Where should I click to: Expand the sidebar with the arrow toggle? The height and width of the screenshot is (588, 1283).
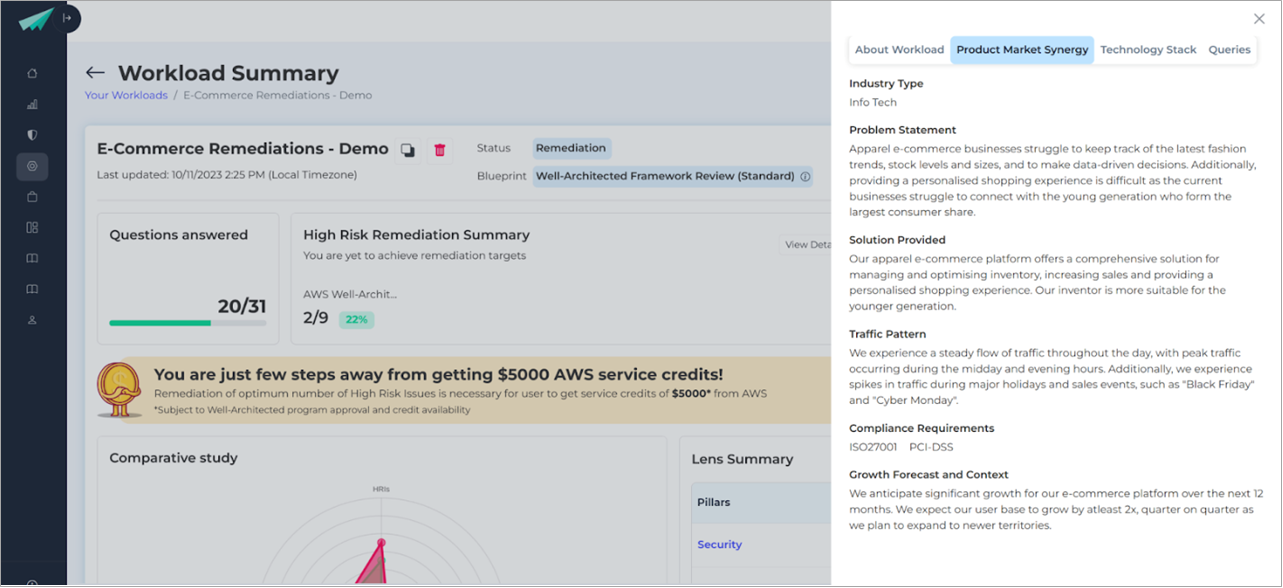point(67,18)
